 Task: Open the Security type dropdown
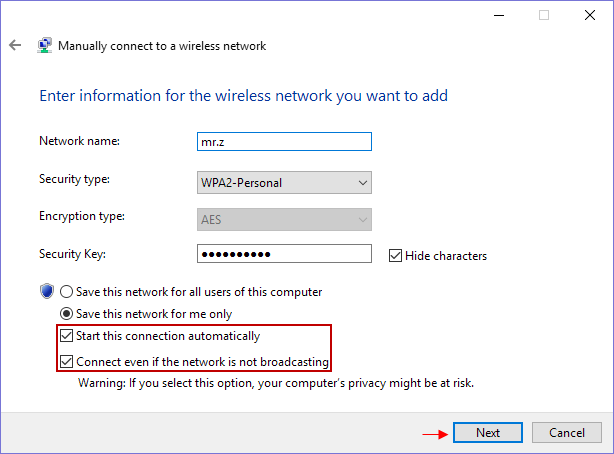[284, 183]
